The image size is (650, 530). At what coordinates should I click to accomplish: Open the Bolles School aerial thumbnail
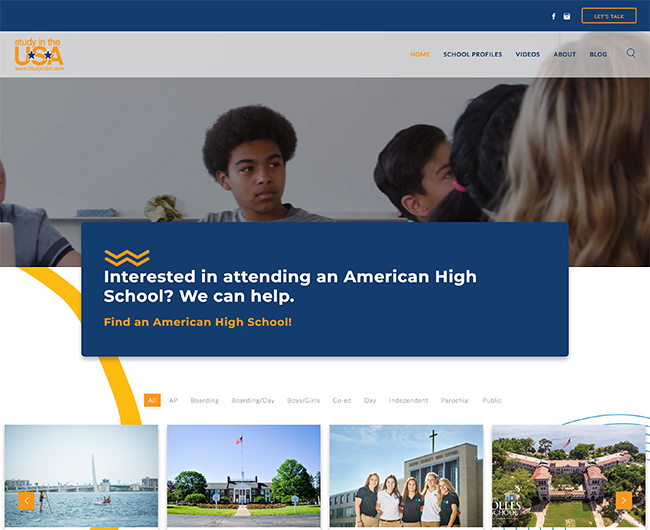coord(569,476)
